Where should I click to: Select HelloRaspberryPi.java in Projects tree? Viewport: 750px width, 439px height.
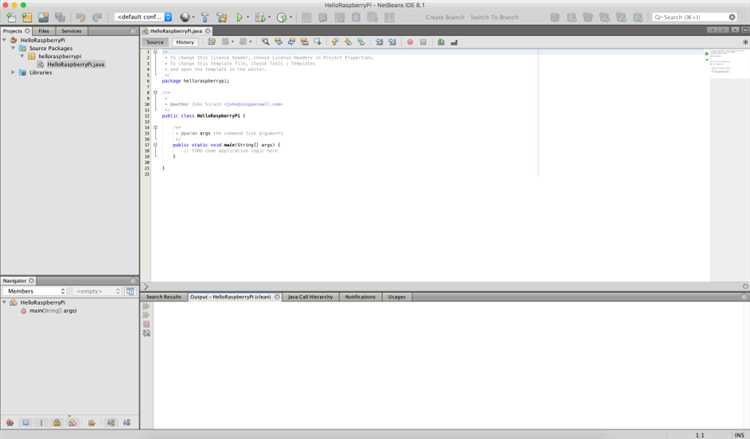point(76,65)
